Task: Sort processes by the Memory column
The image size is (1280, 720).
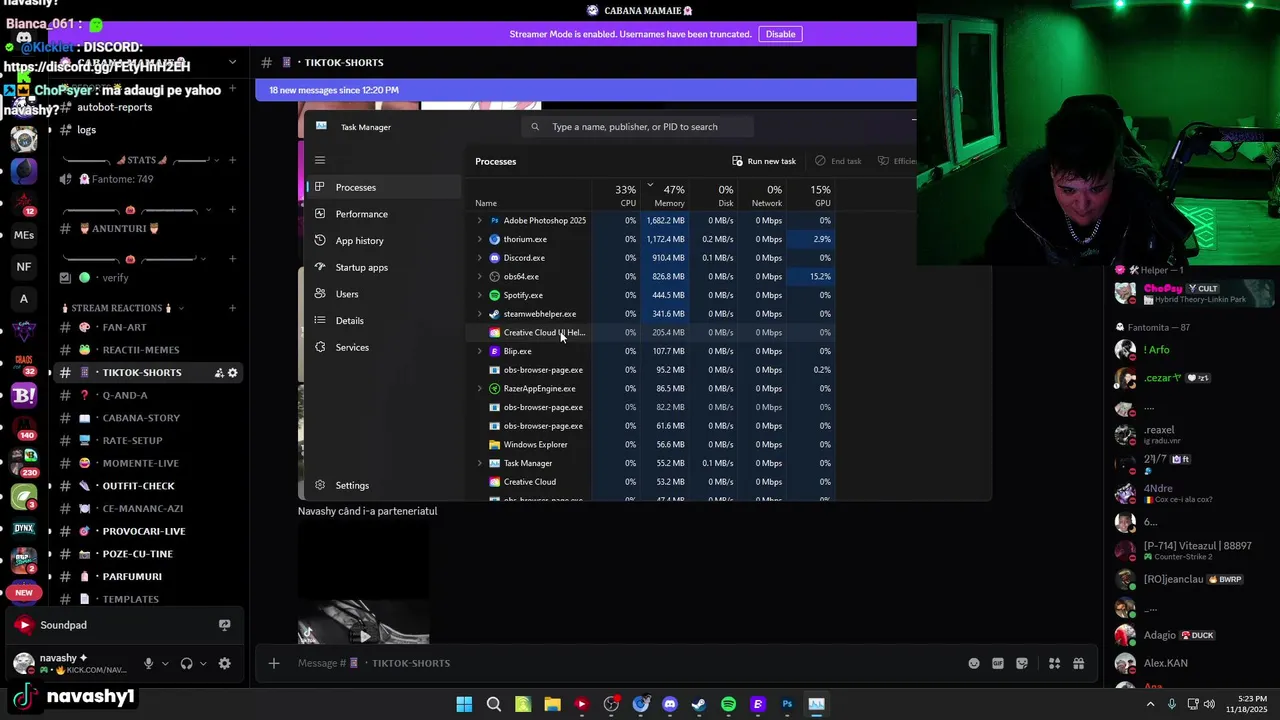Action: click(667, 195)
